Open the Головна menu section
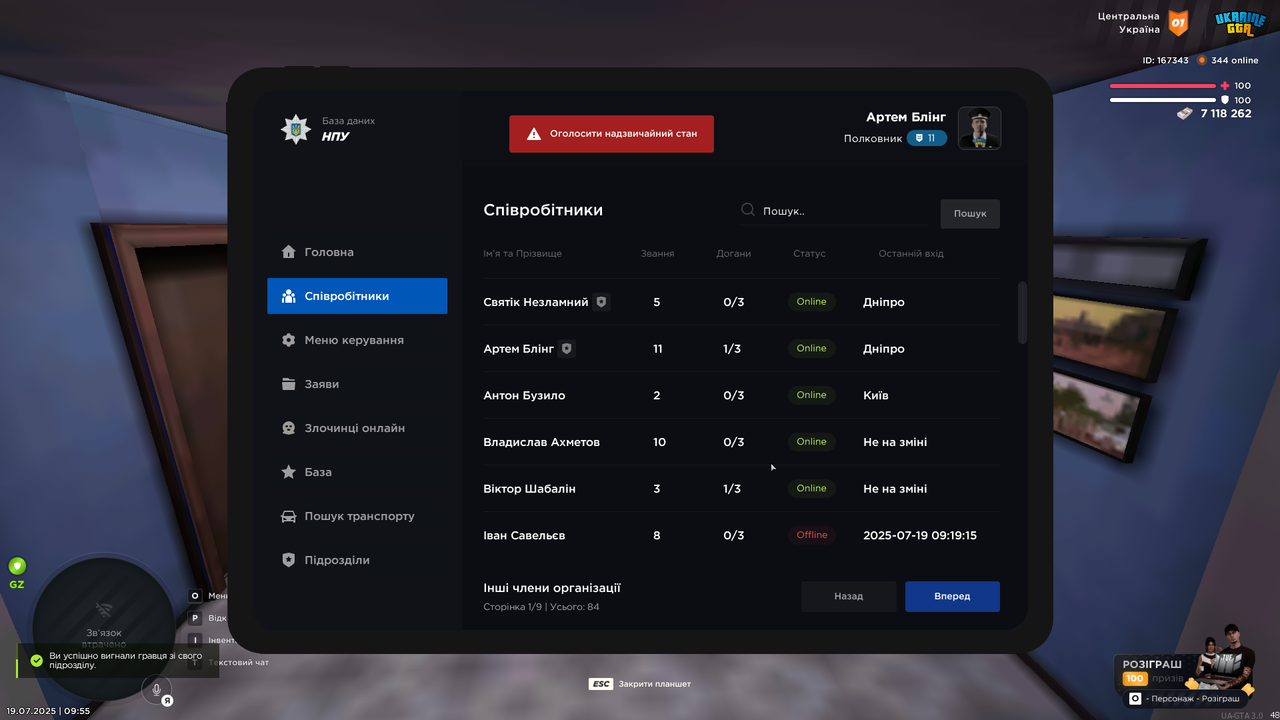This screenshot has height=720, width=1280. point(357,252)
